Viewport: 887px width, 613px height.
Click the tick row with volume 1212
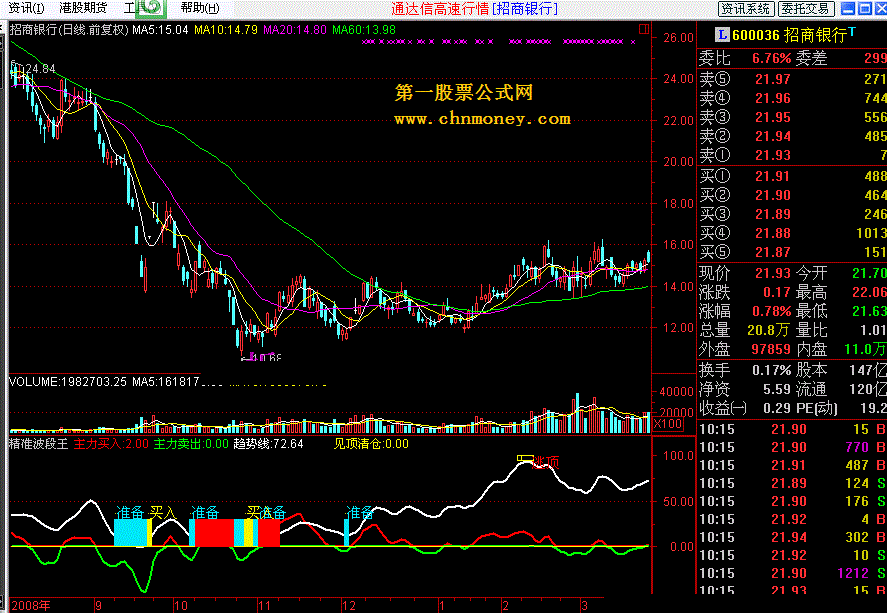(792, 573)
